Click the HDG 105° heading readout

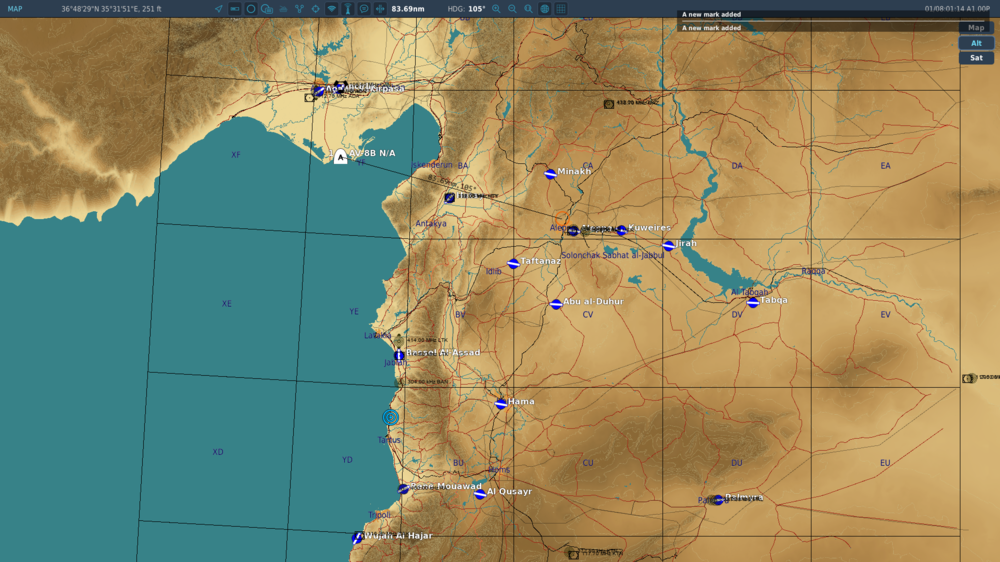(x=466, y=9)
